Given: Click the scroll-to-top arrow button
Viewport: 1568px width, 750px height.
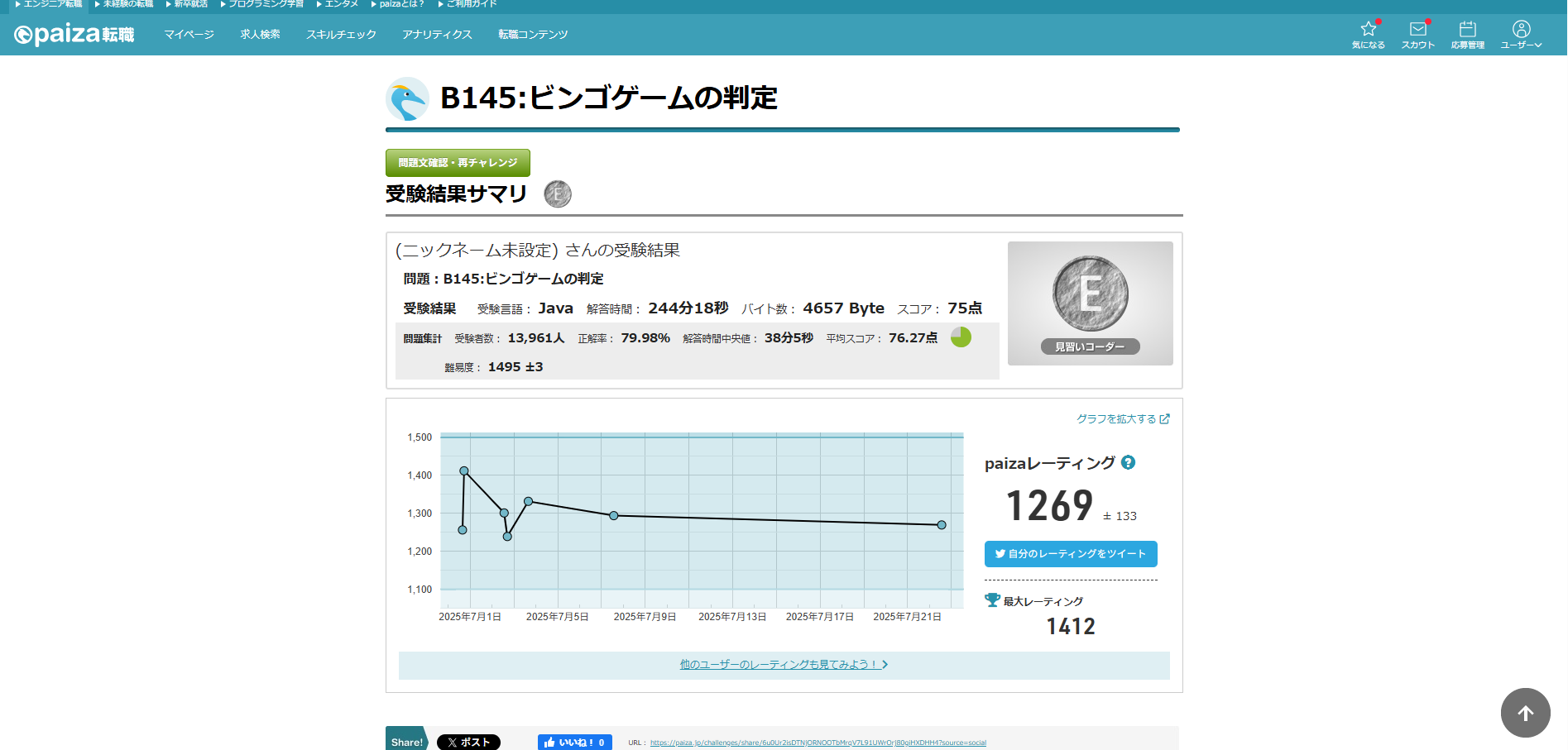Looking at the screenshot, I should 1525,713.
